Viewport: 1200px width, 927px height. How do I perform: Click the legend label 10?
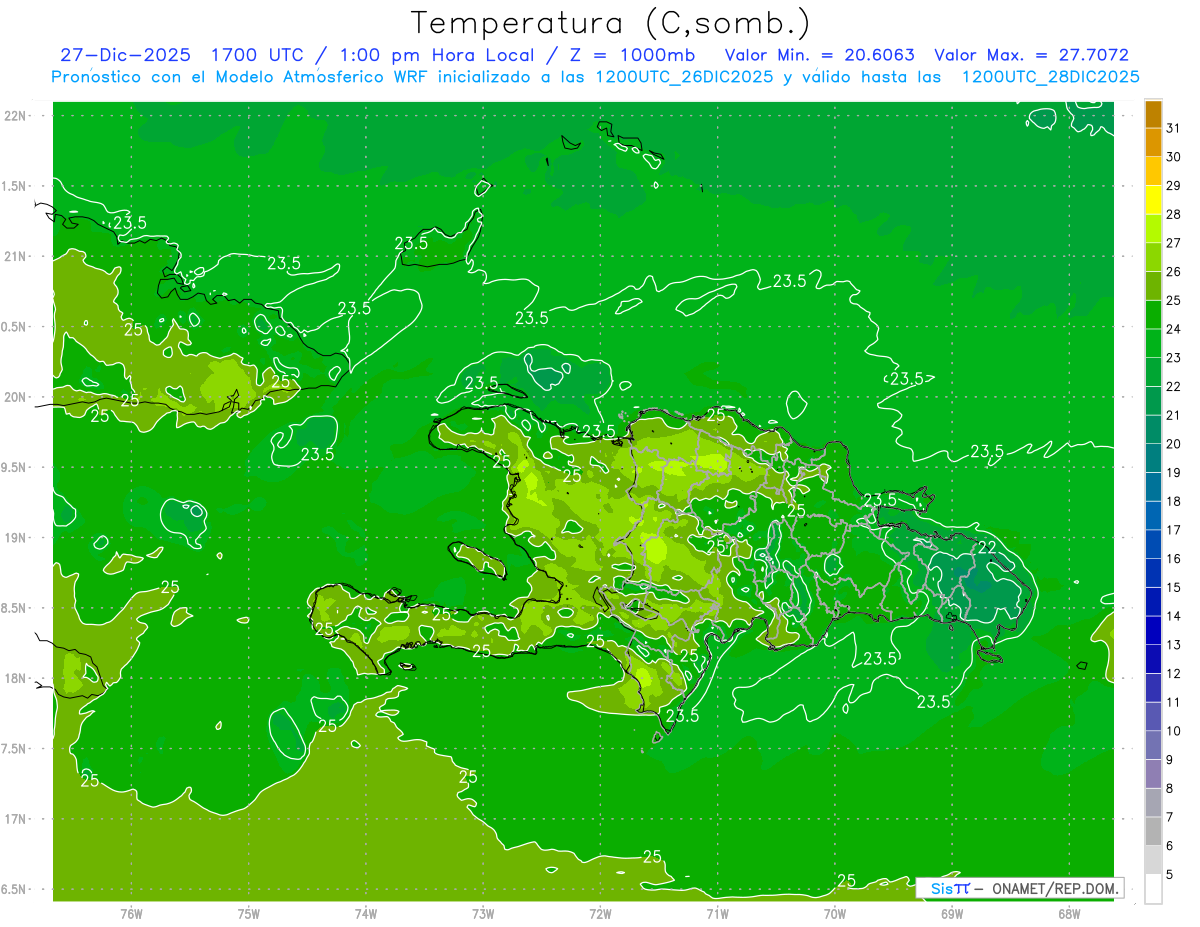point(1173,731)
